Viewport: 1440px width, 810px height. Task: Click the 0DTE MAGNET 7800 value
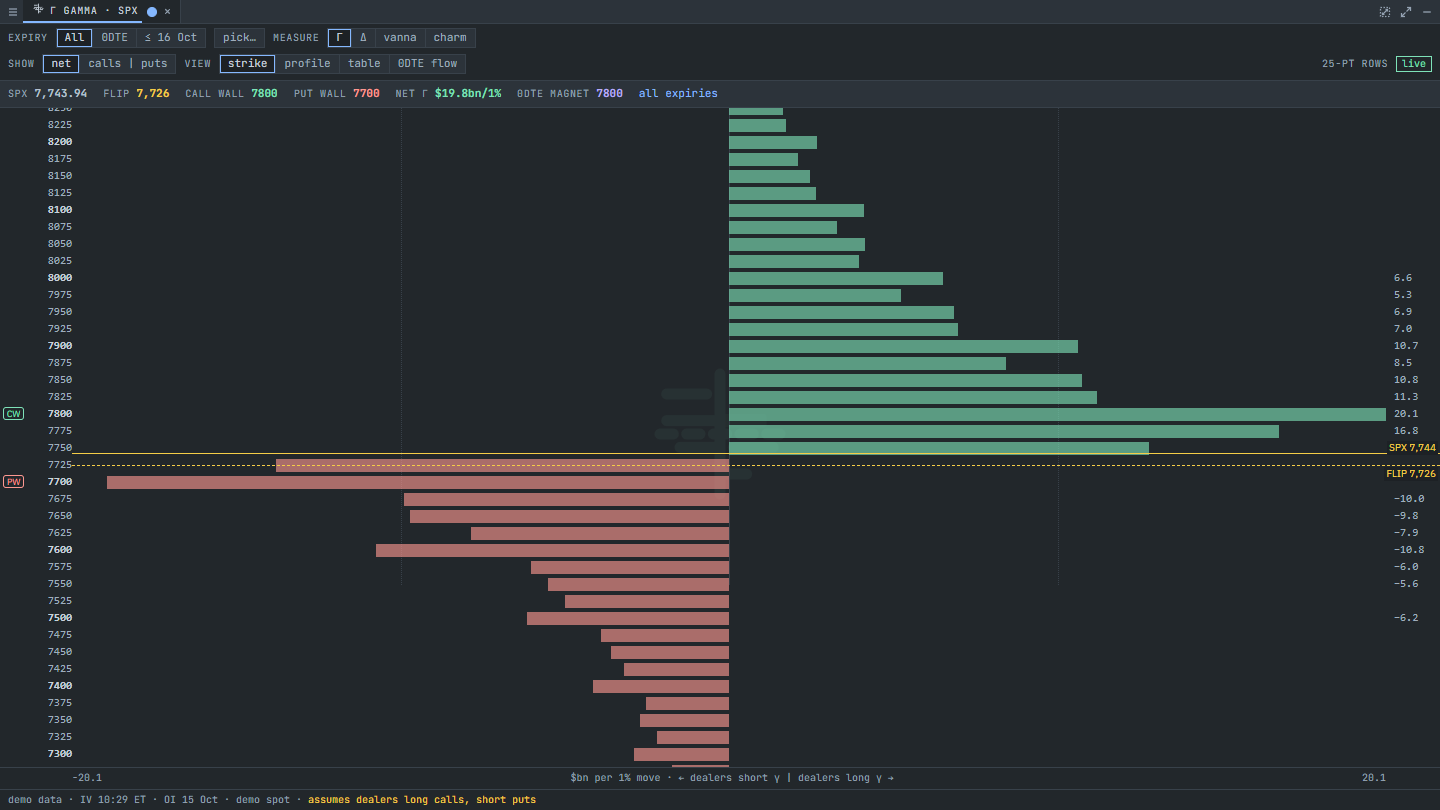[x=609, y=94]
